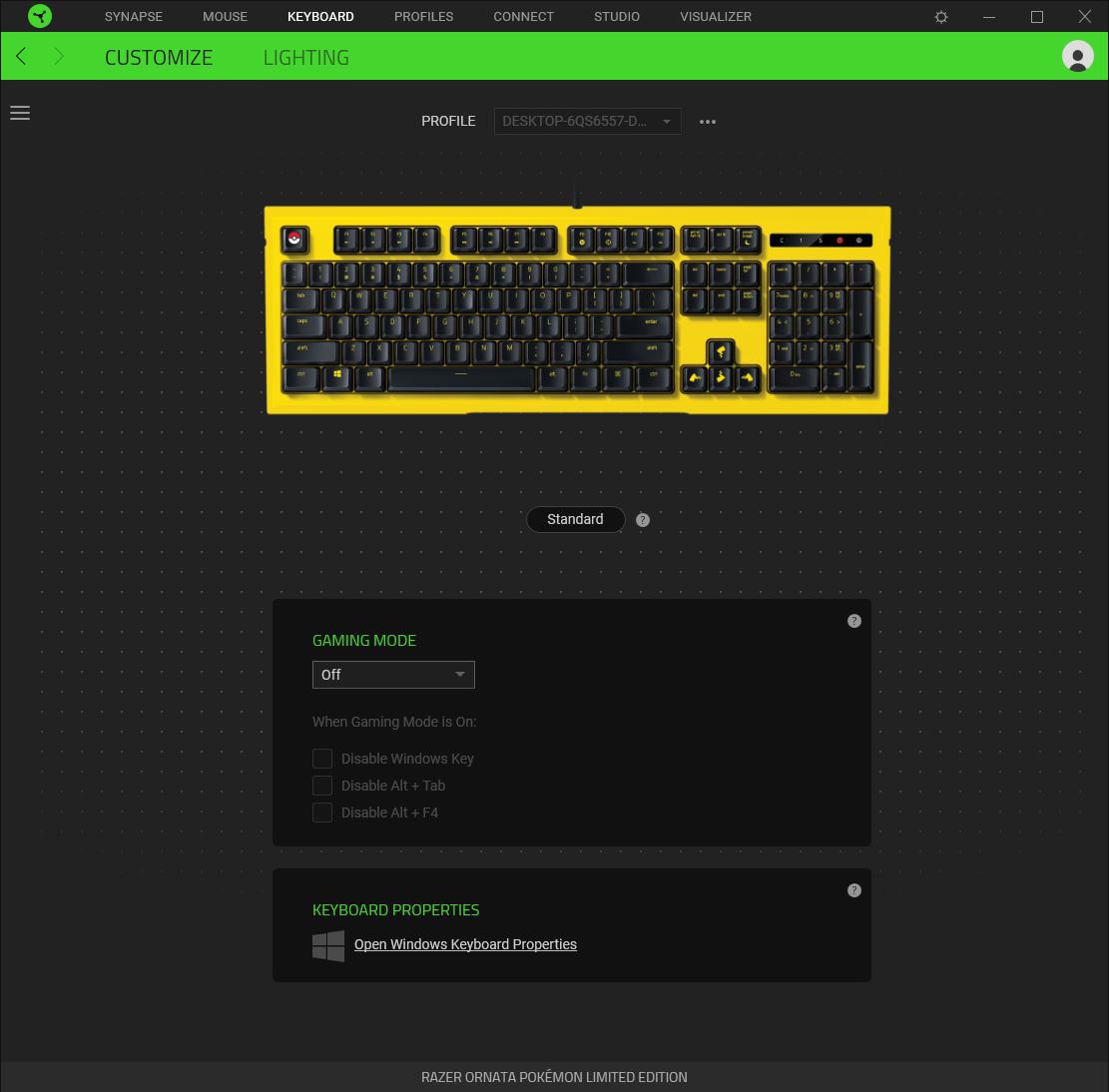Click the PROFILE label
Image resolution: width=1109 pixels, height=1092 pixels.
pyautogui.click(x=448, y=121)
